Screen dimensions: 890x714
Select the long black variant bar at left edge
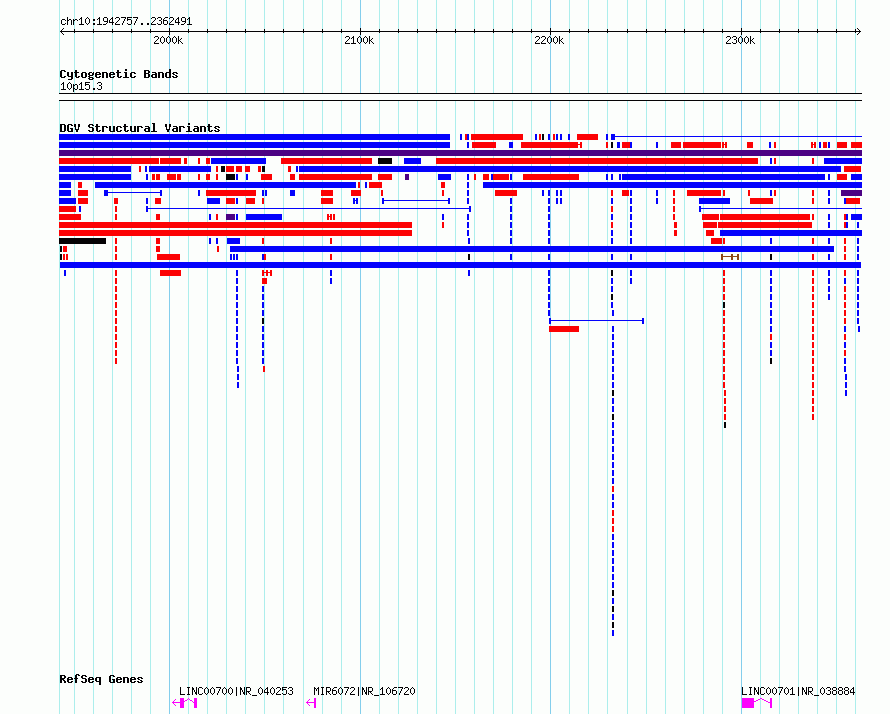(83, 241)
